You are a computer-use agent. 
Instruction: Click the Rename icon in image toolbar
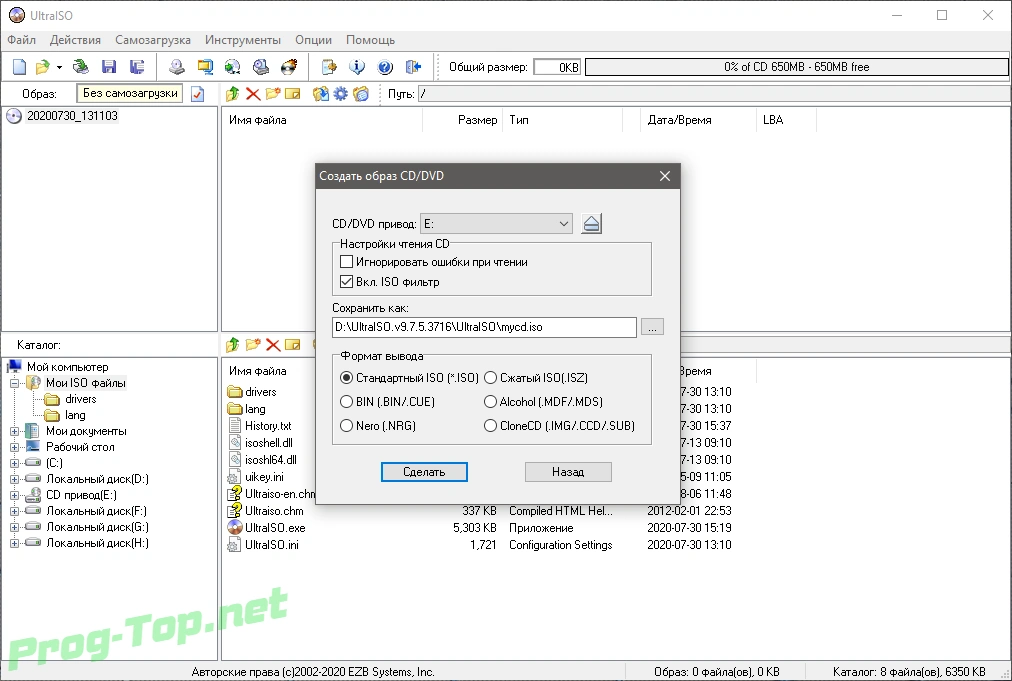[293, 94]
